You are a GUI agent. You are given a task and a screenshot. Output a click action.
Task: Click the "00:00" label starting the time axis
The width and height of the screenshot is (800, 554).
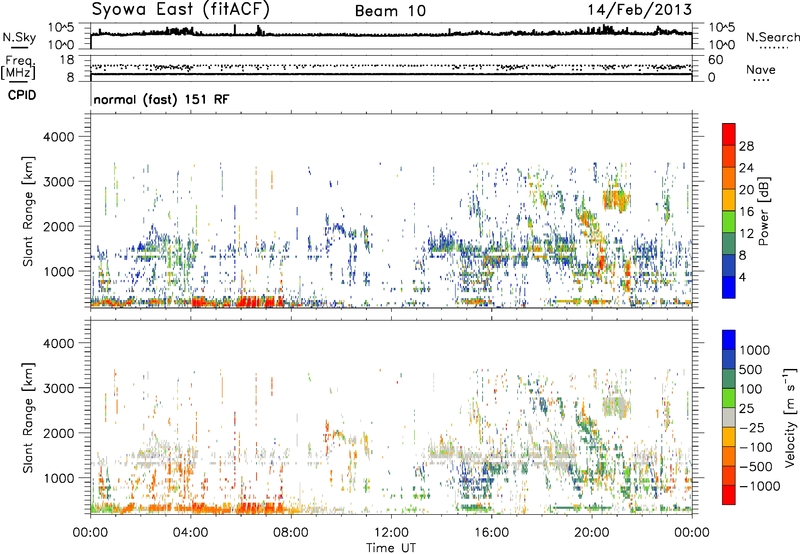[90, 533]
